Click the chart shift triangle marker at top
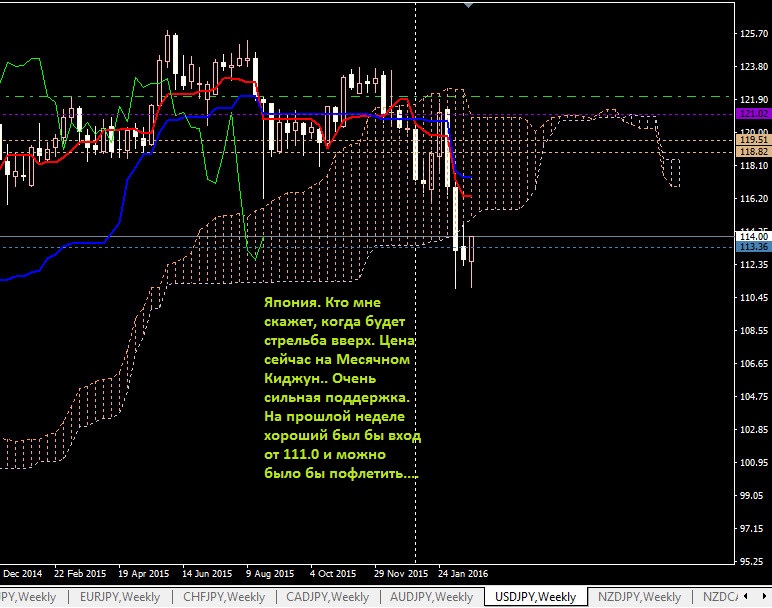772x608 pixels. click(x=469, y=5)
